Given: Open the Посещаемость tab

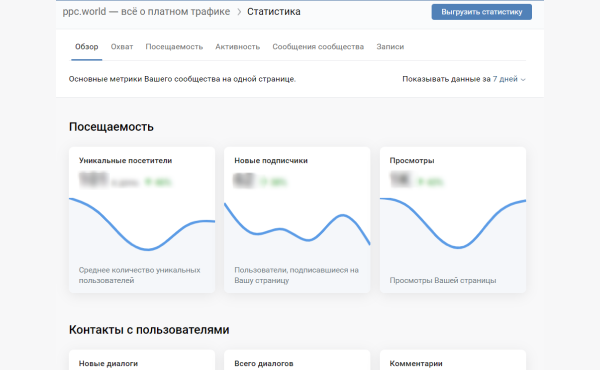Looking at the screenshot, I should [174, 47].
